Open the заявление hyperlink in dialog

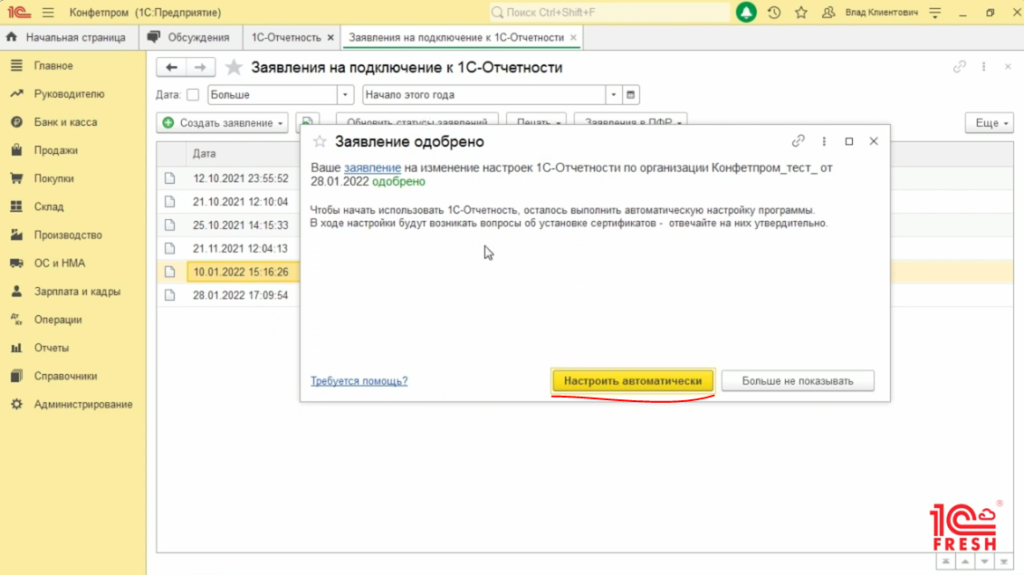click(372, 168)
